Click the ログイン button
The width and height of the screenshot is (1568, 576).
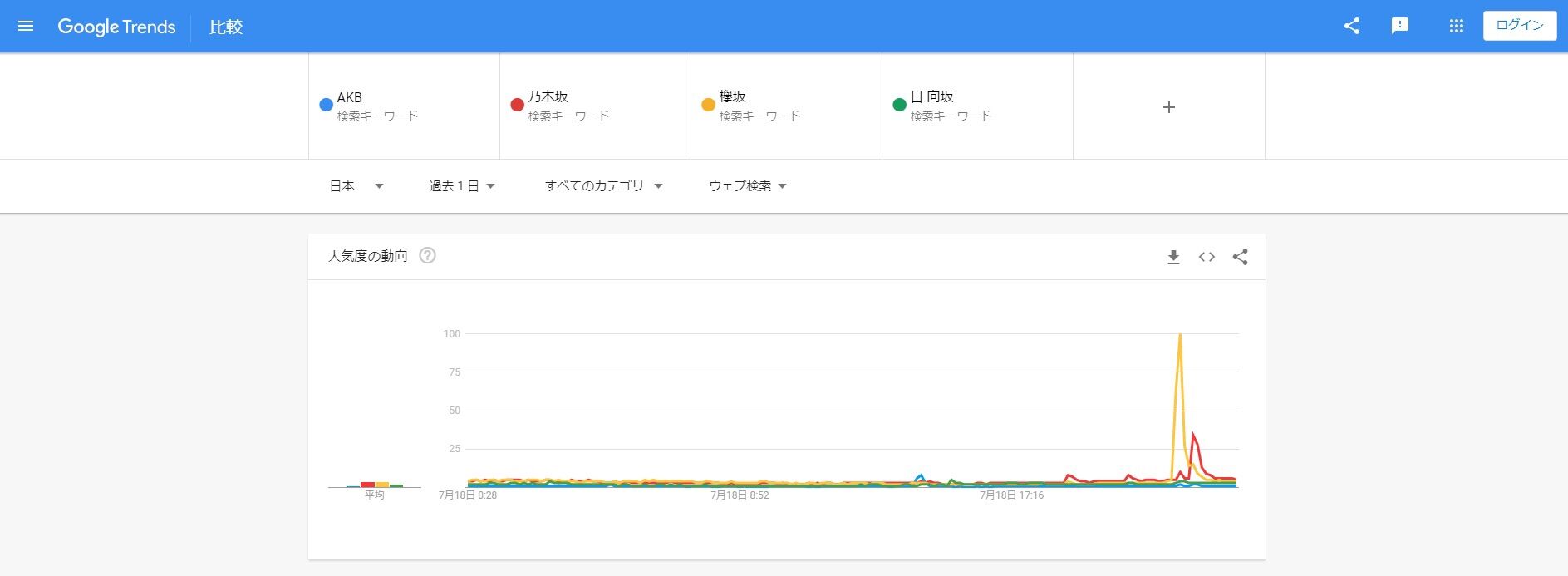point(1519,26)
